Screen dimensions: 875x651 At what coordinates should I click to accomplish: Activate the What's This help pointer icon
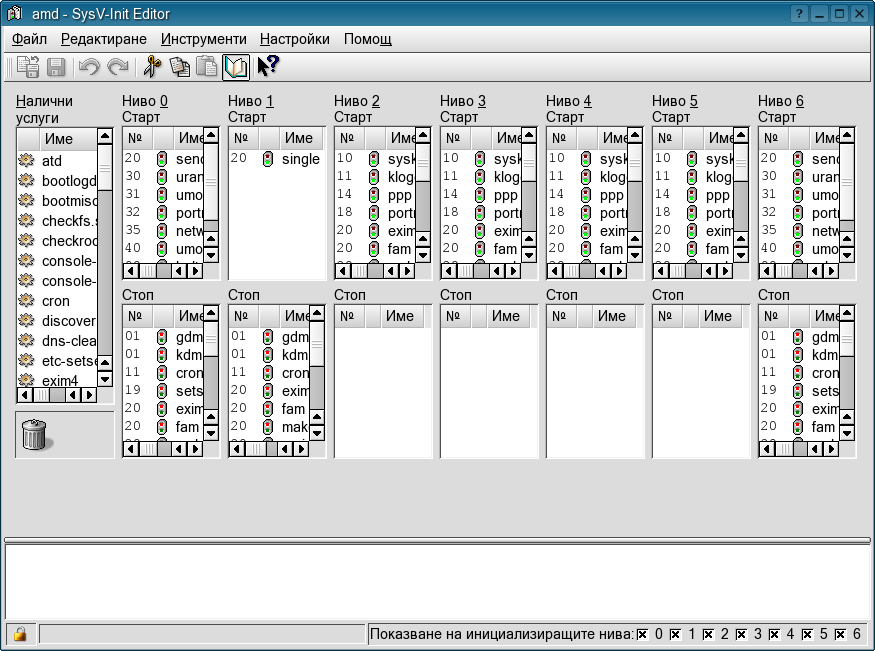click(267, 67)
